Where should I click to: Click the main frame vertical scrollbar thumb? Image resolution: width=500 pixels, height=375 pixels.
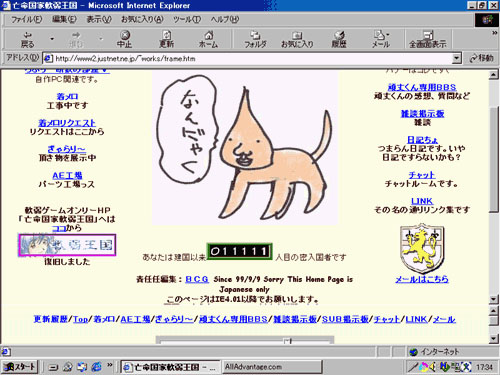point(494,158)
